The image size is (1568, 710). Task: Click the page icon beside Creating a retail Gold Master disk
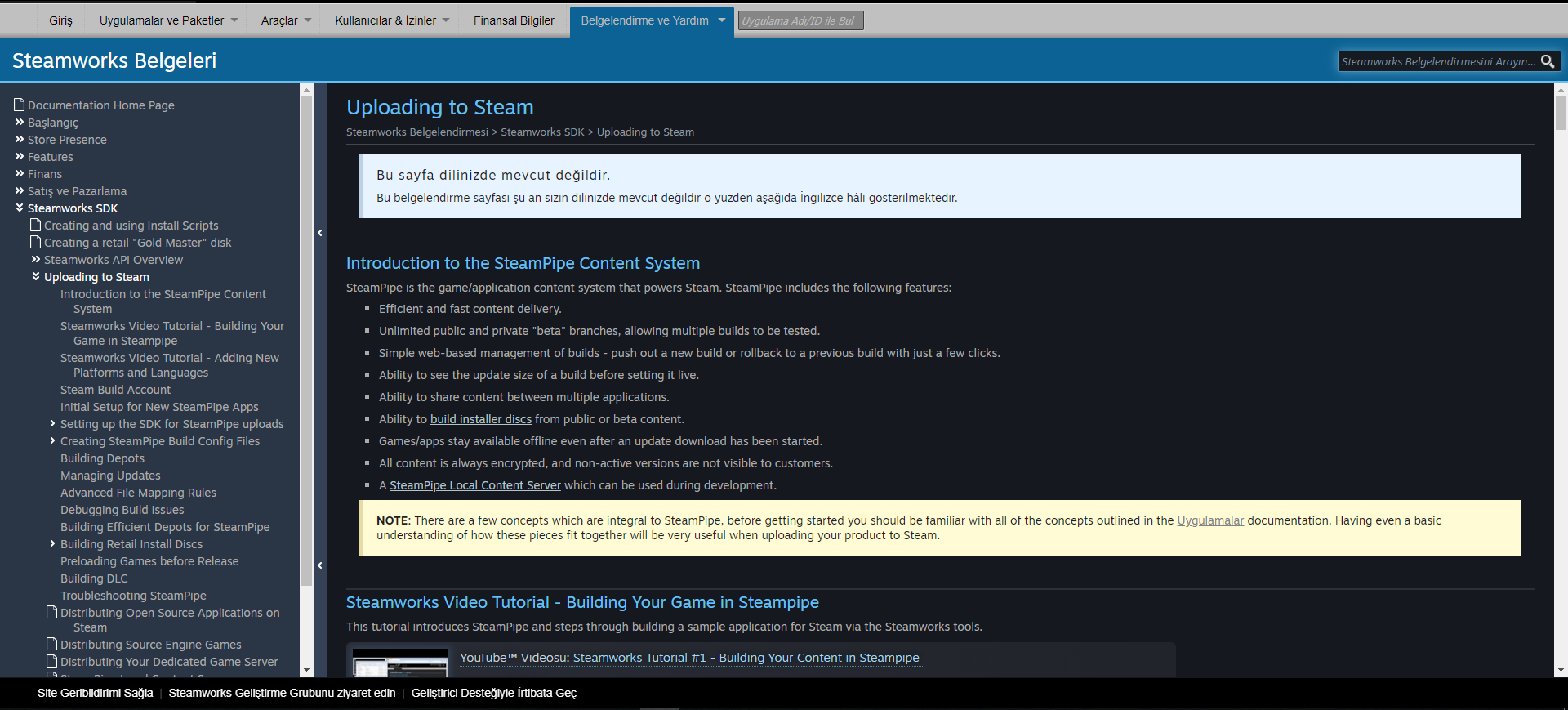36,242
